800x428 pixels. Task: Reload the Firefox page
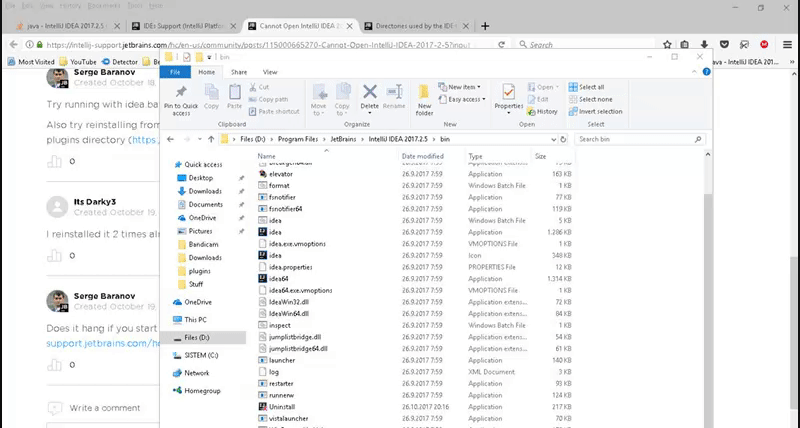pyautogui.click(x=502, y=45)
